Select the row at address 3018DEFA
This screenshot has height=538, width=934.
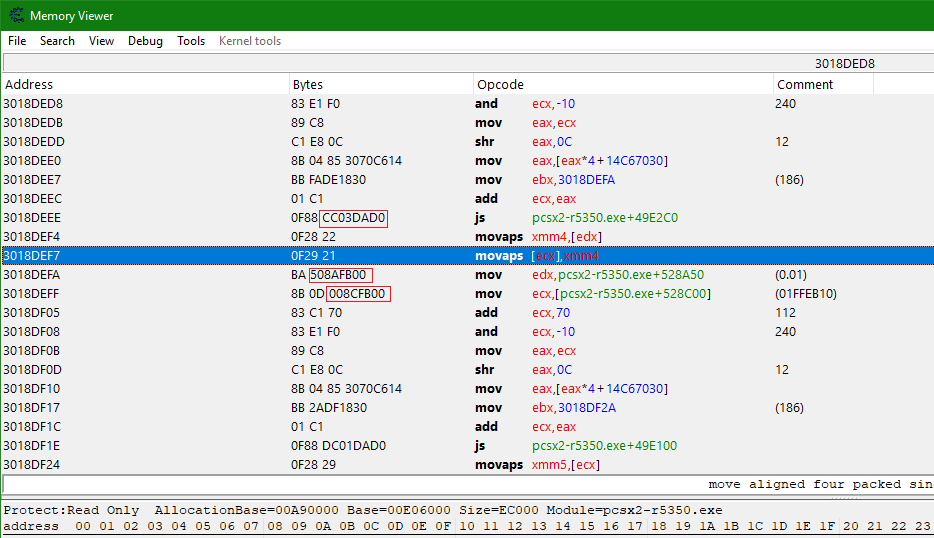pos(468,275)
